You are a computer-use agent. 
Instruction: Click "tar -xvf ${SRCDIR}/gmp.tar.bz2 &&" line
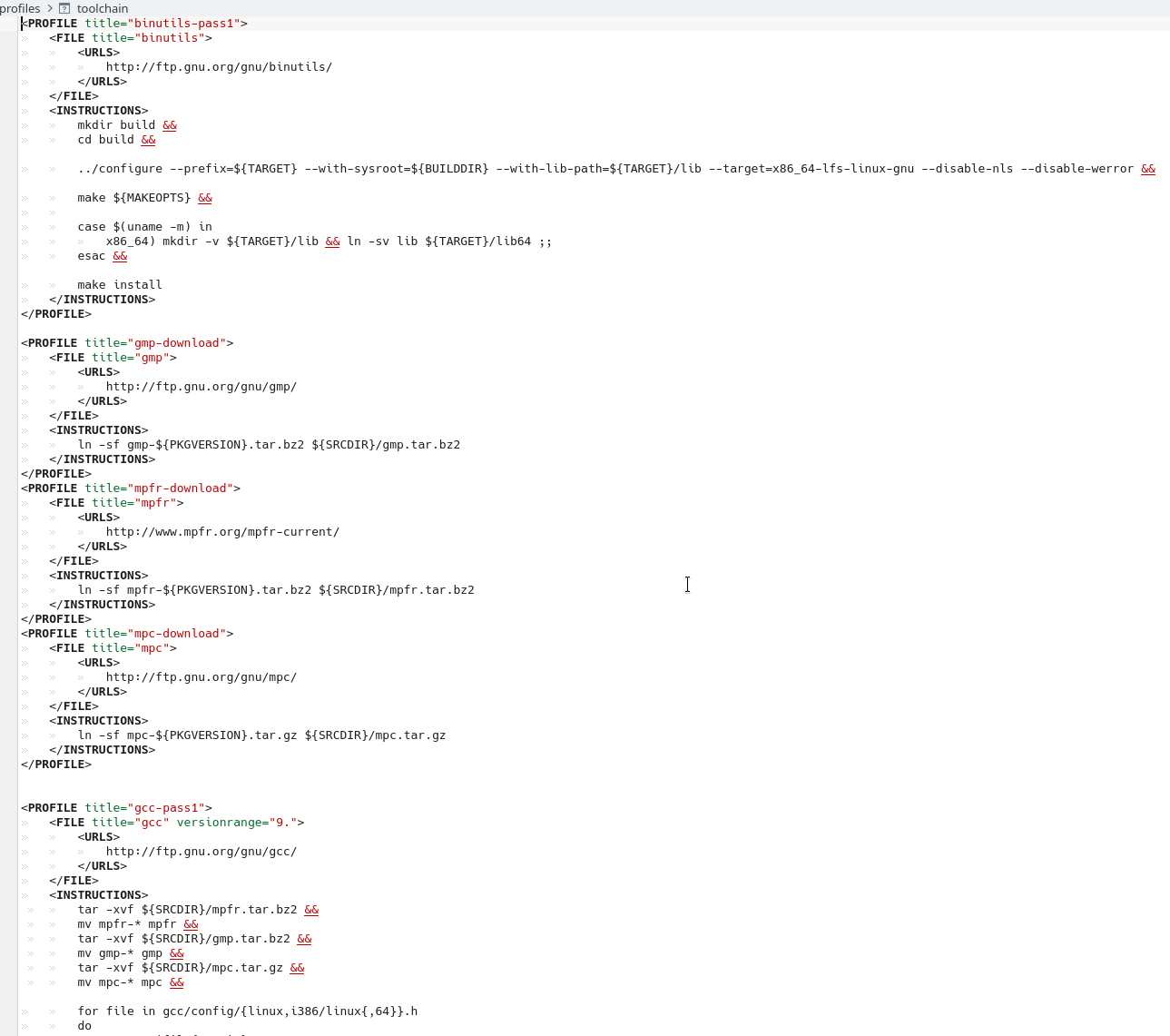pyautogui.click(x=194, y=939)
